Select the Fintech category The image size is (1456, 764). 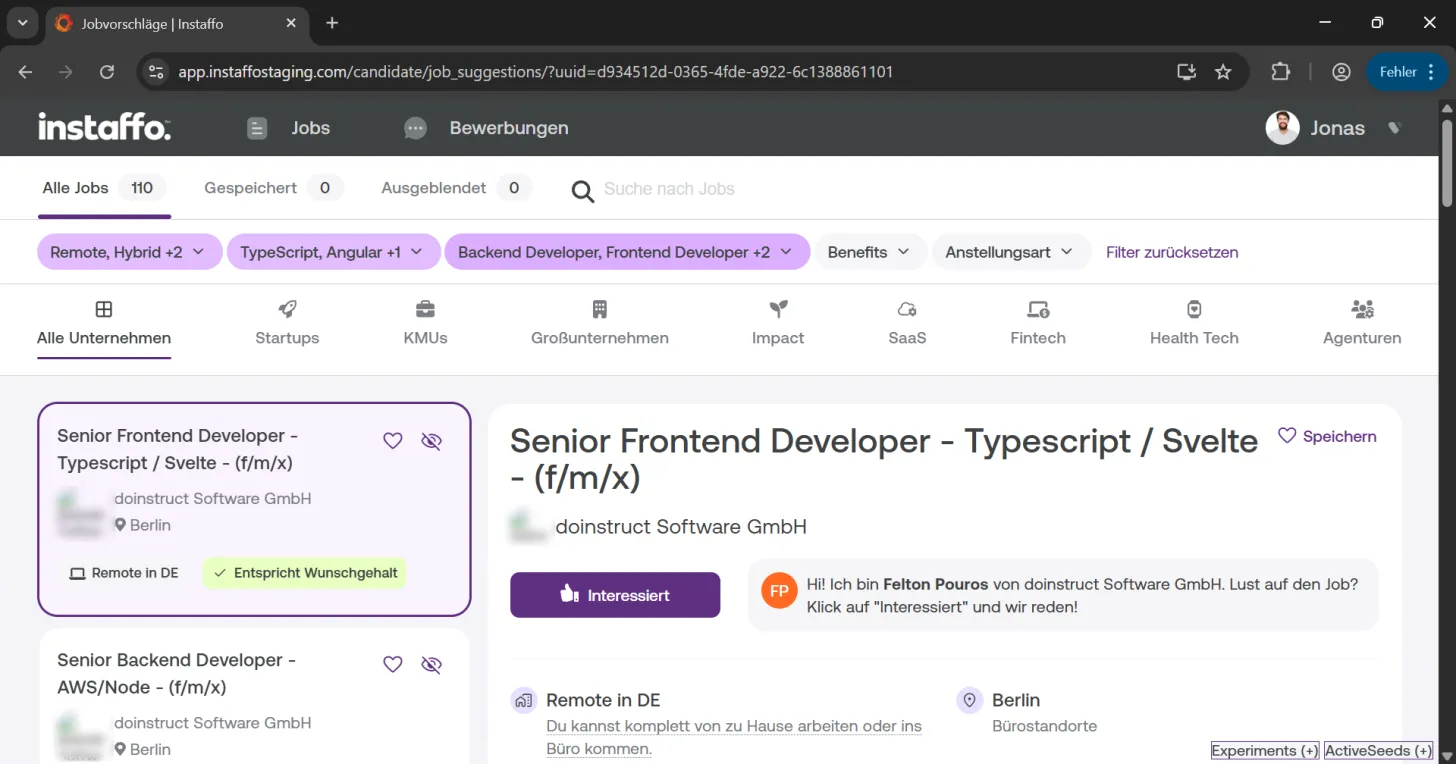click(x=1038, y=324)
